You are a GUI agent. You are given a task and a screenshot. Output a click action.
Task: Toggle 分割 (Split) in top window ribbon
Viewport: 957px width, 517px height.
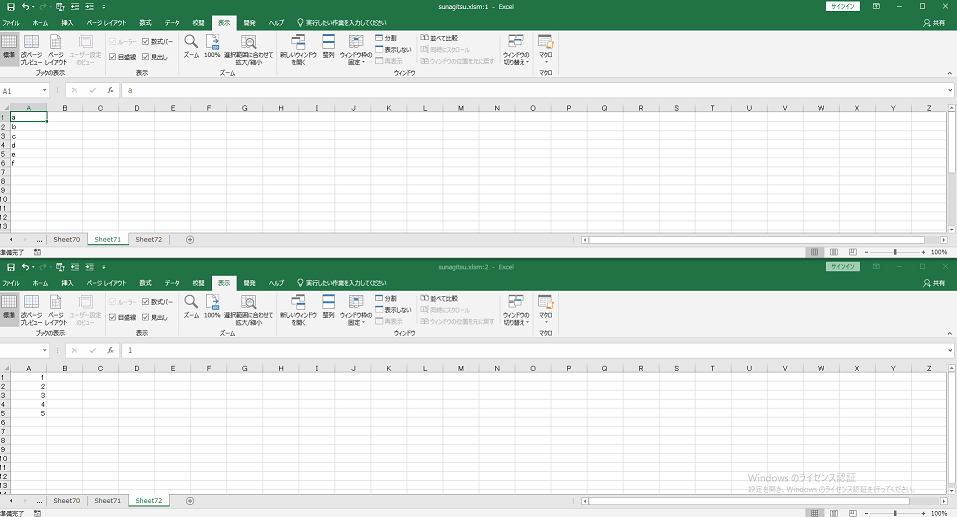(386, 38)
